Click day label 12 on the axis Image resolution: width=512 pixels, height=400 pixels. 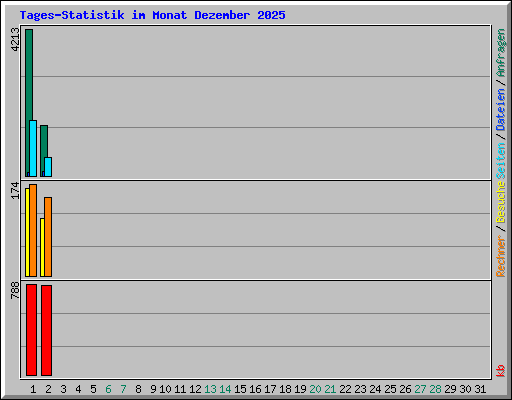[x=195, y=389]
